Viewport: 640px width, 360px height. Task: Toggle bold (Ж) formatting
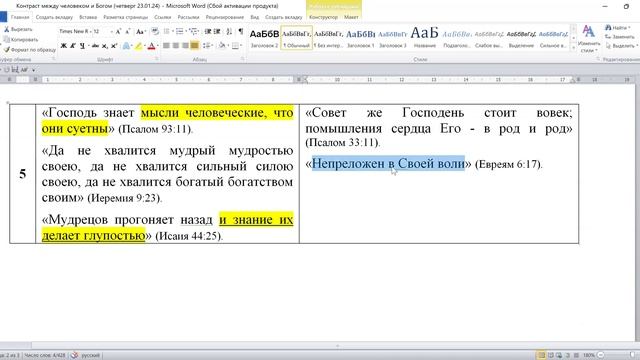coord(64,46)
